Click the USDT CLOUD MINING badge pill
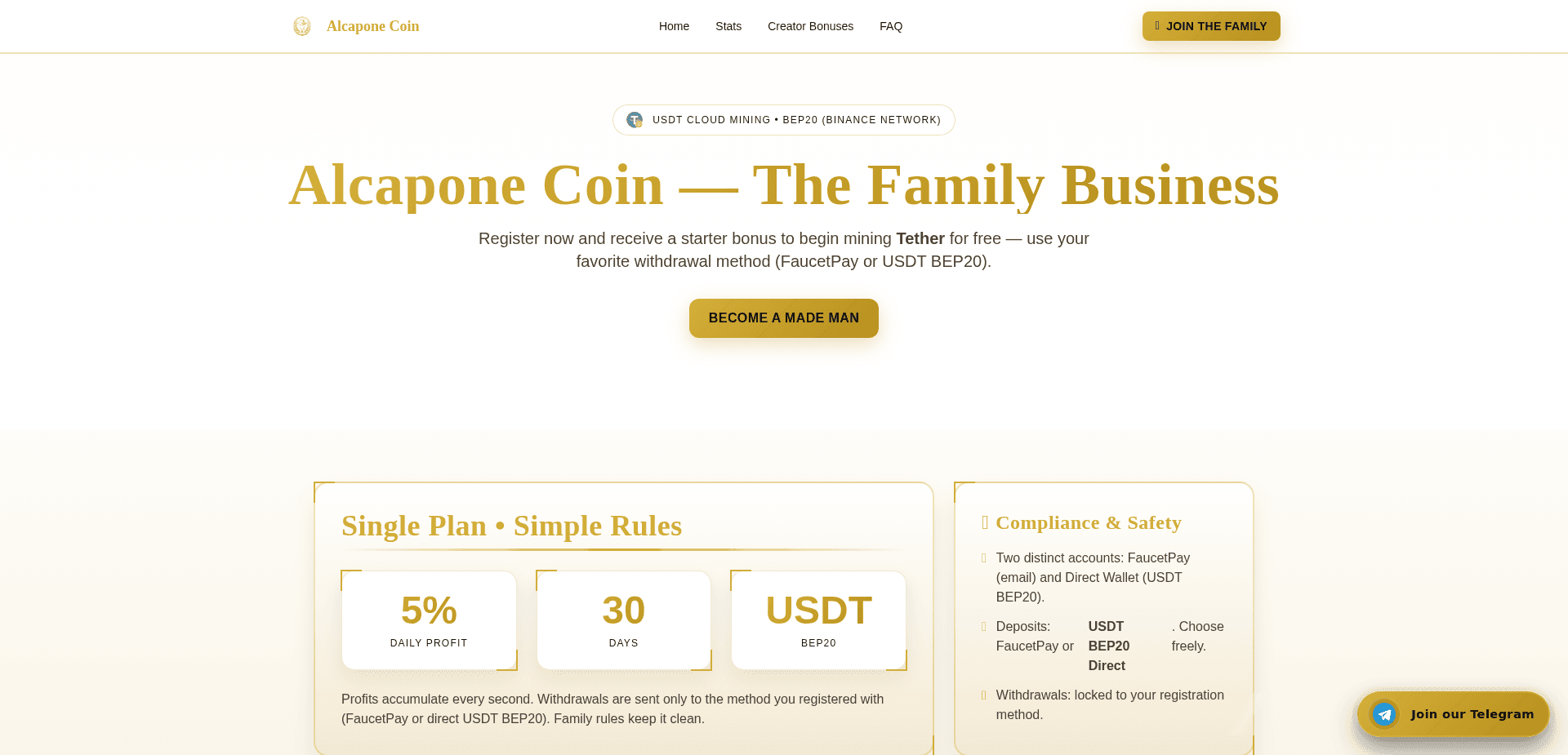1568x755 pixels. tap(783, 120)
